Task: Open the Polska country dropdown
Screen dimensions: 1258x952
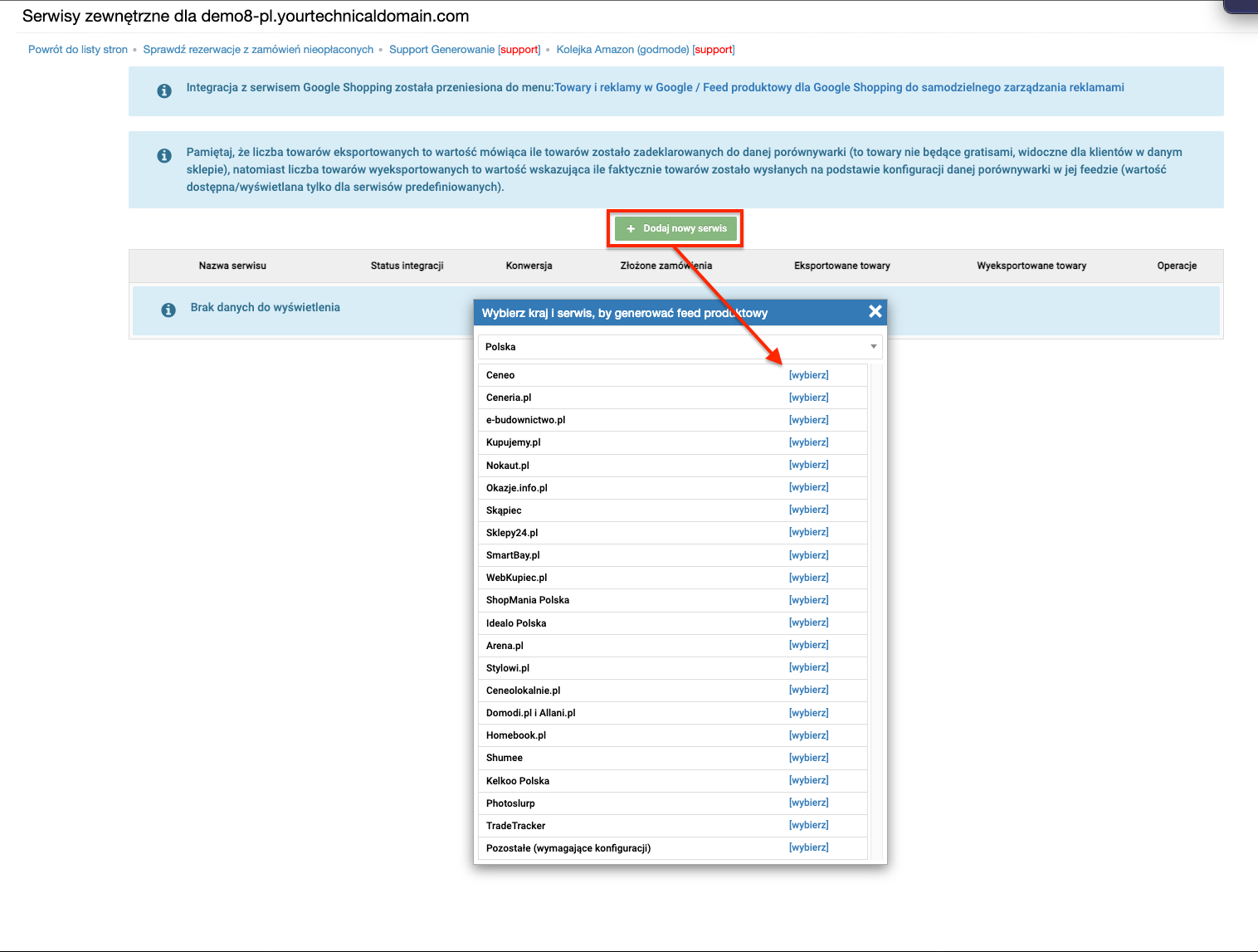Action: [680, 347]
